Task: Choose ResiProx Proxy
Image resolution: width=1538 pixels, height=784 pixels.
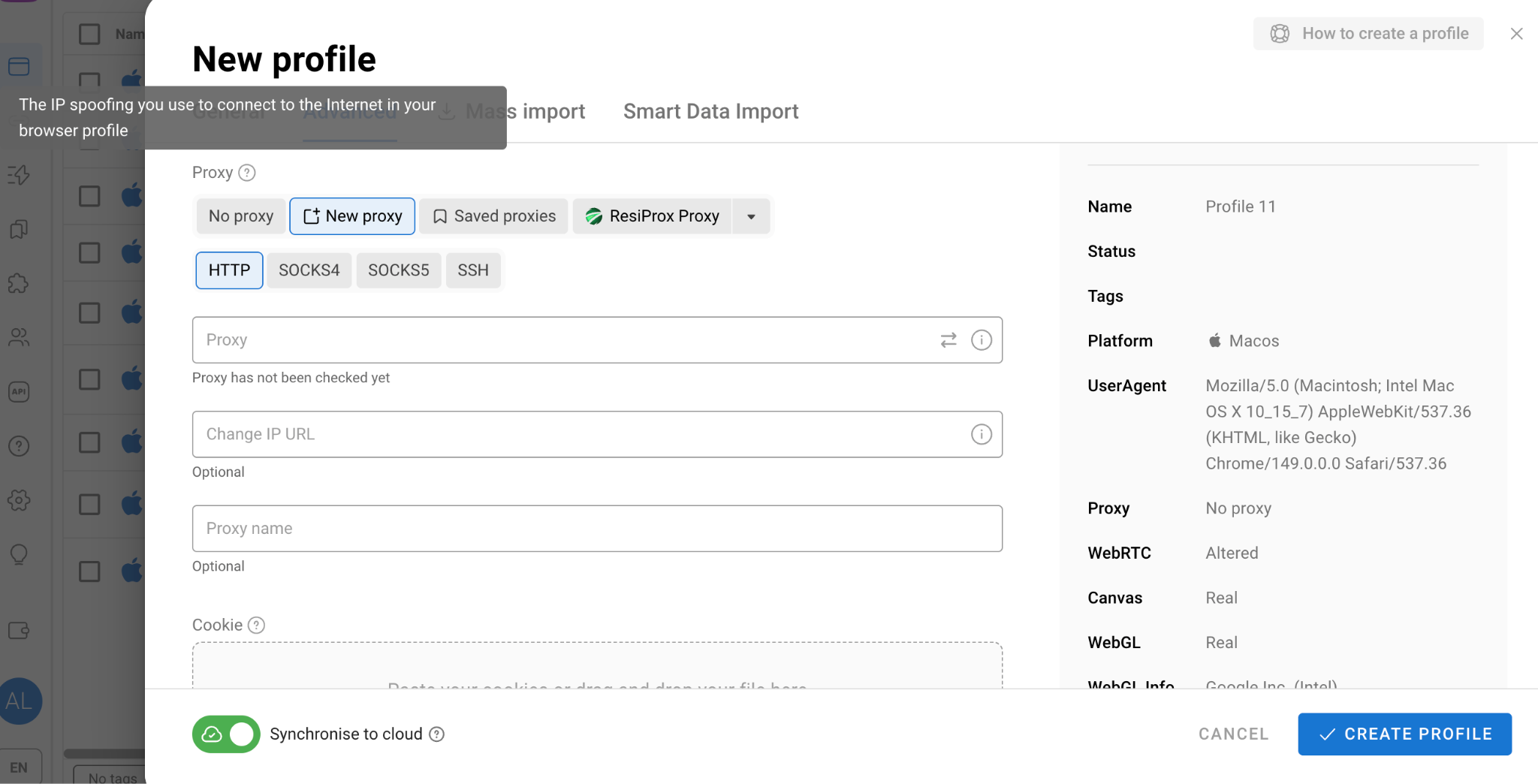Action: [652, 216]
